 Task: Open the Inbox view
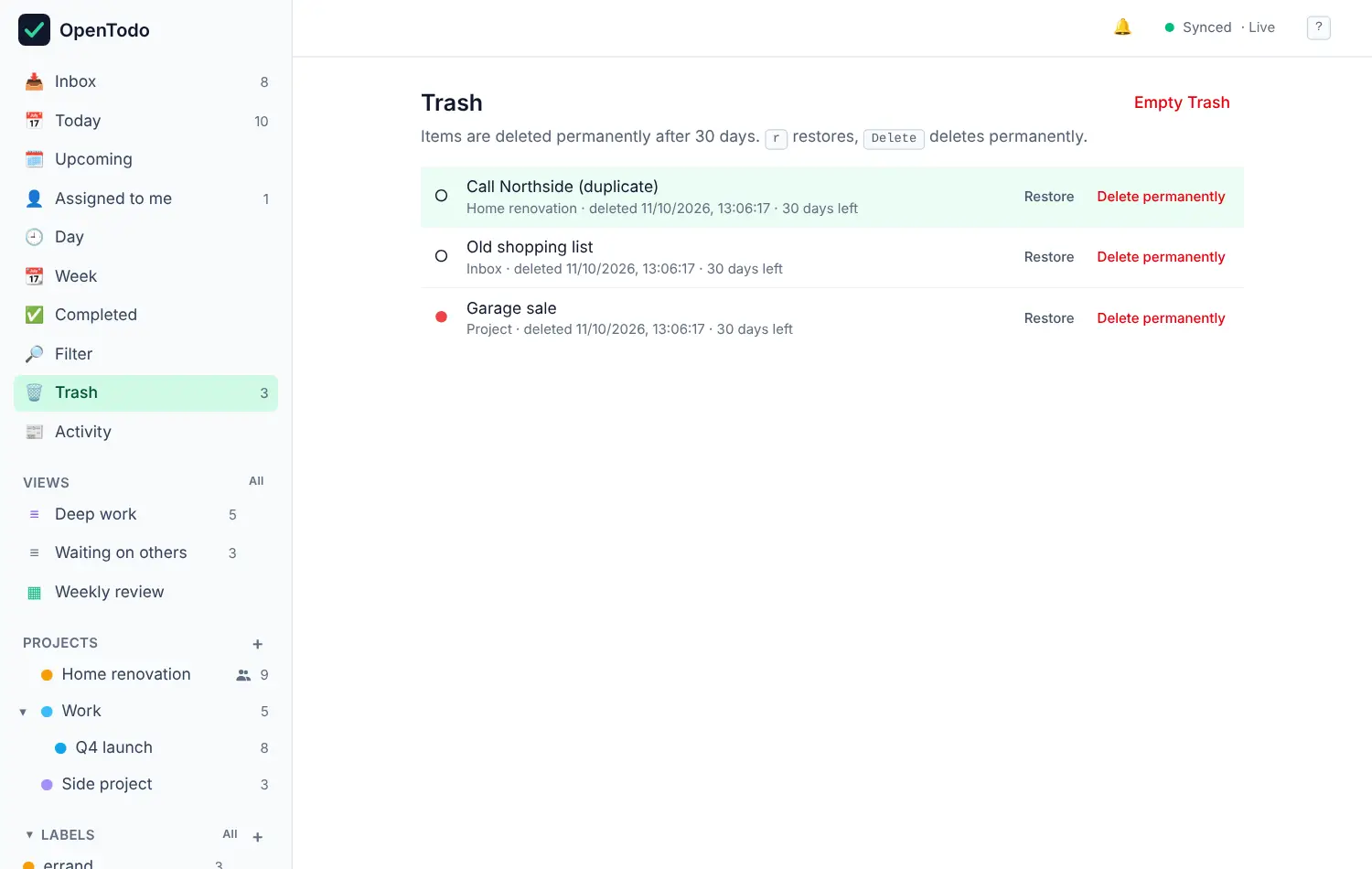[146, 81]
